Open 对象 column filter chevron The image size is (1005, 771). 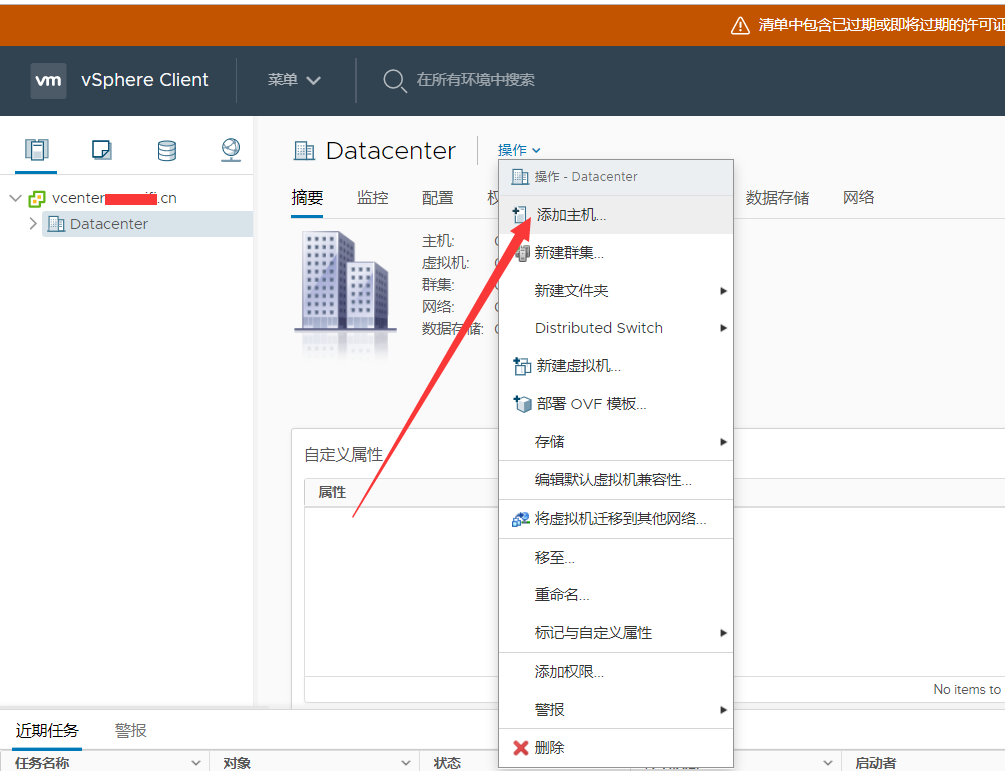(406, 763)
